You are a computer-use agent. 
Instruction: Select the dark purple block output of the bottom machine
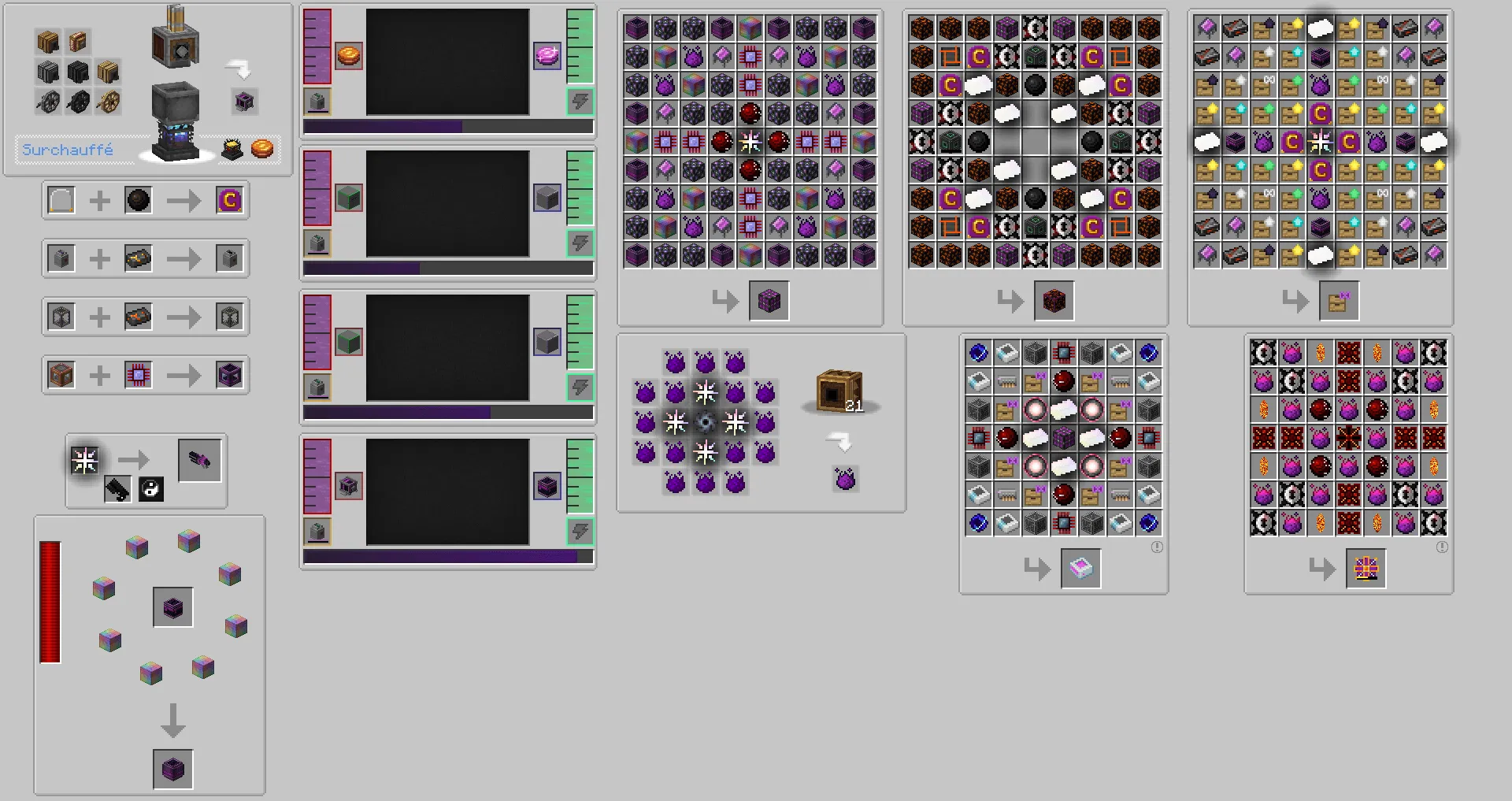pos(547,485)
